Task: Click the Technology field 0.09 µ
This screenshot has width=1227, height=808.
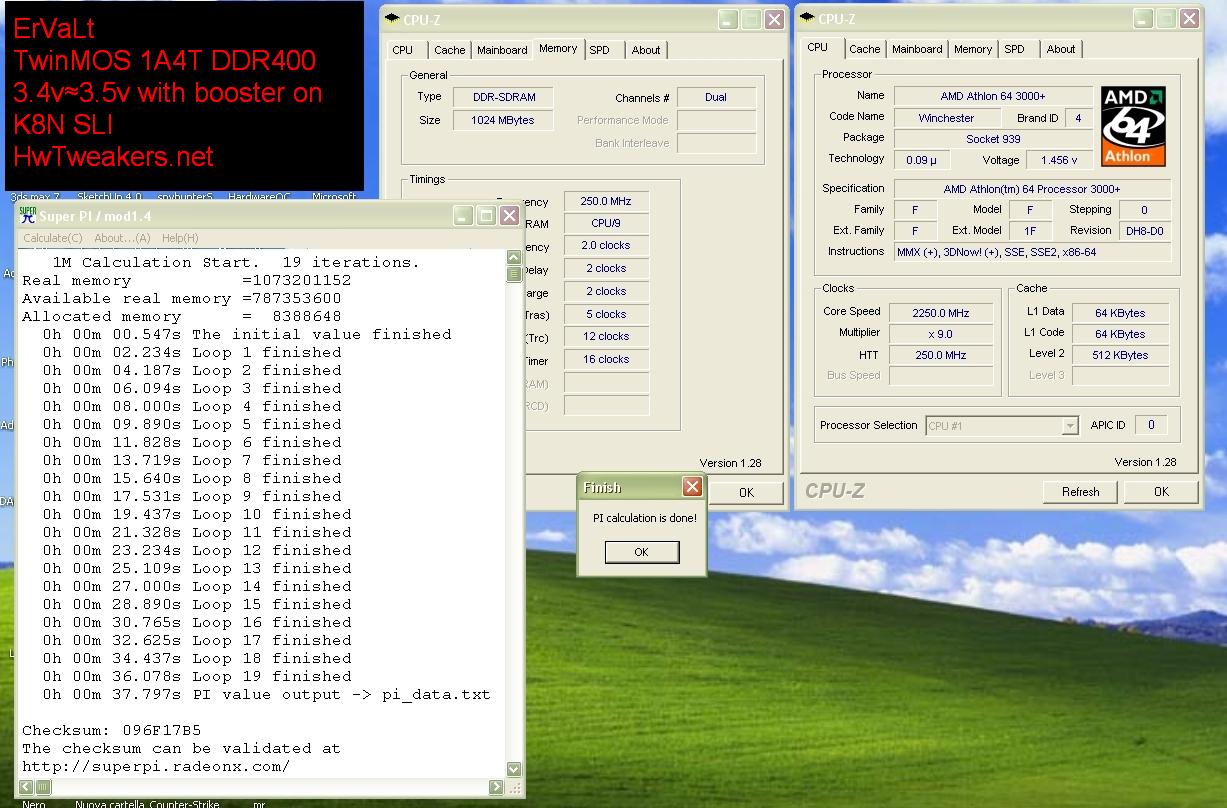Action: tap(921, 160)
